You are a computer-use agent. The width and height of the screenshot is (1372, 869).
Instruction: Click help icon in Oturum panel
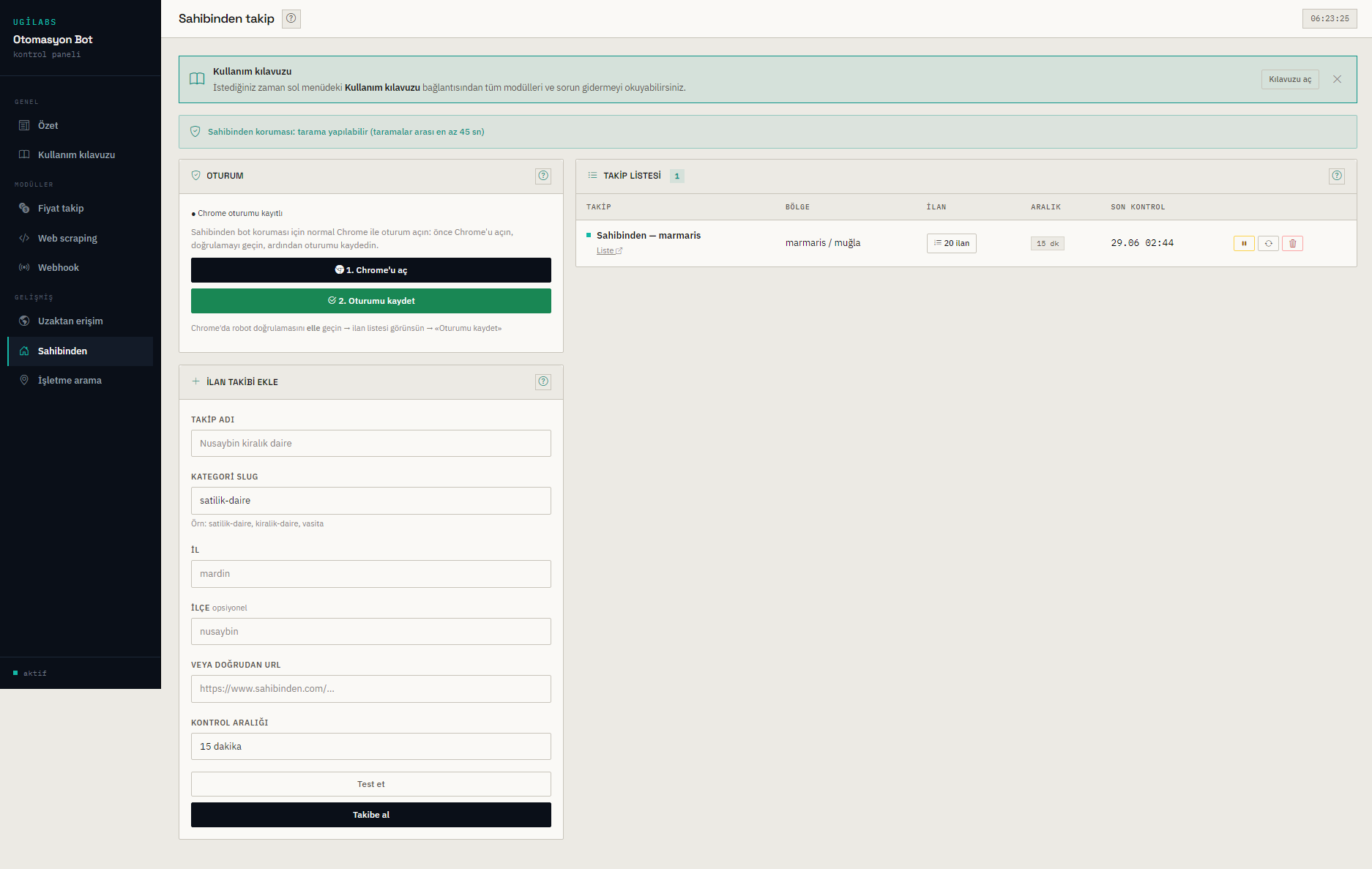coord(543,176)
